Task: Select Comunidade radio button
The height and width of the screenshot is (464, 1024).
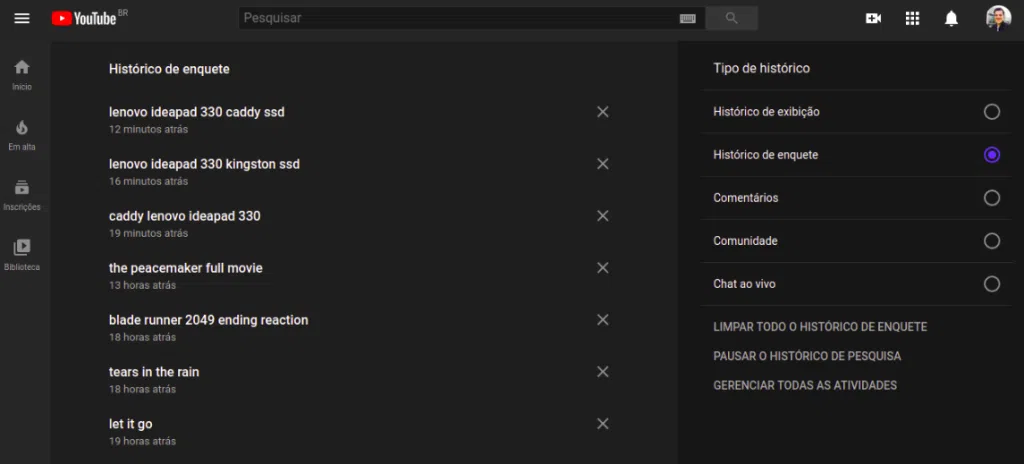Action: pos(991,241)
